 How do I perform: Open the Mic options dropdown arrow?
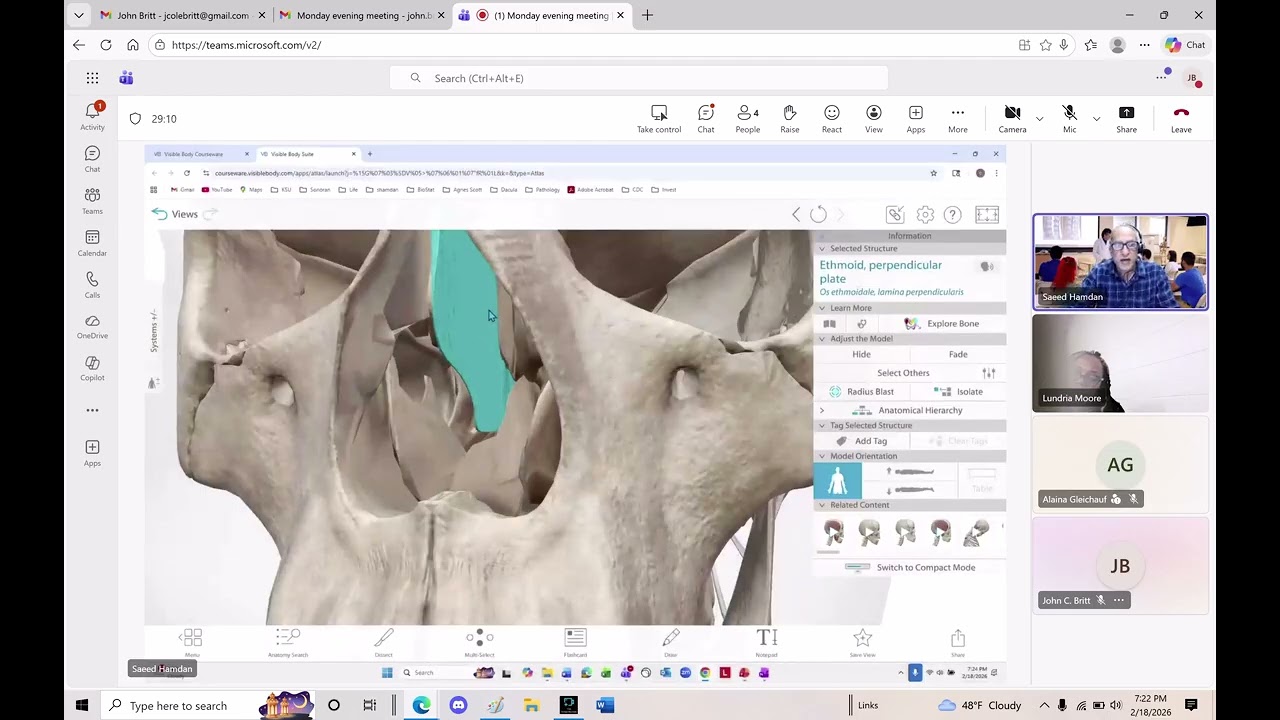tap(1096, 119)
